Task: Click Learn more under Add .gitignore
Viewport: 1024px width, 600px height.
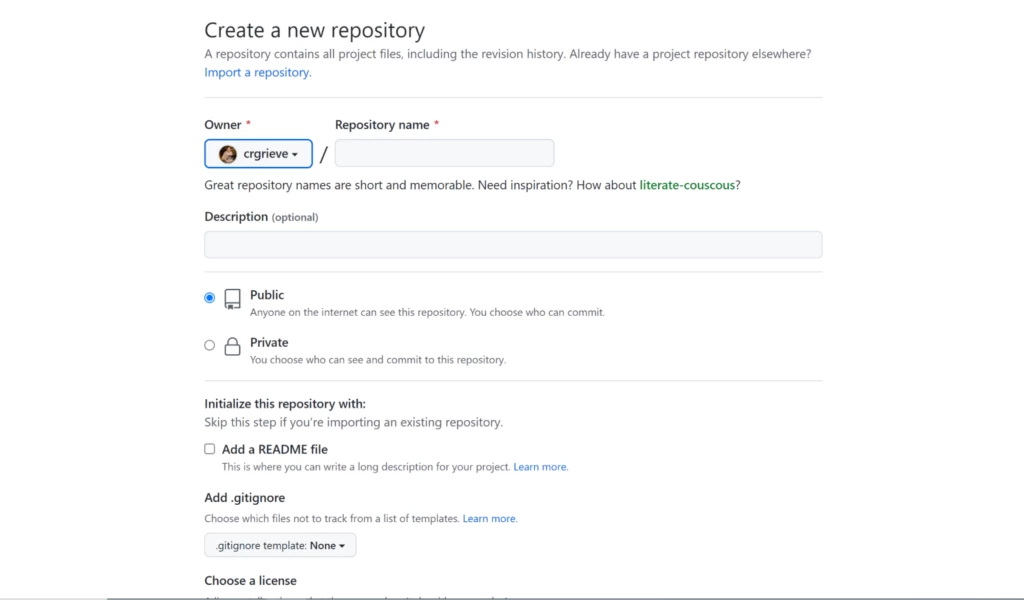Action: pyautogui.click(x=490, y=518)
